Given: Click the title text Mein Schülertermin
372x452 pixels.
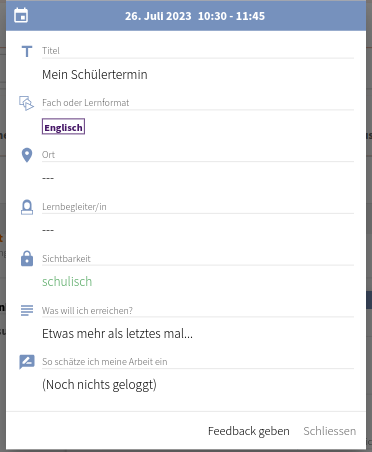Looking at the screenshot, I should click(x=95, y=75).
